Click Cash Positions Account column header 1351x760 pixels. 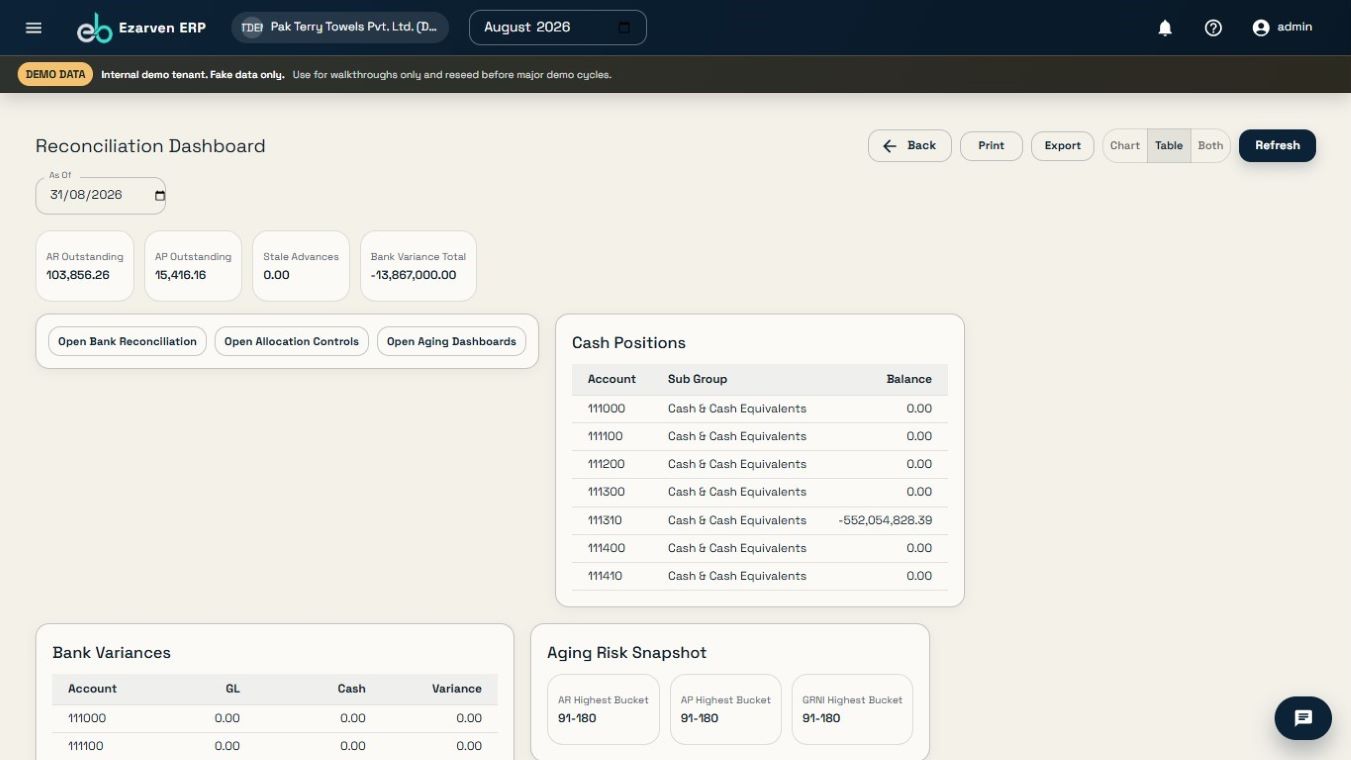pos(612,380)
